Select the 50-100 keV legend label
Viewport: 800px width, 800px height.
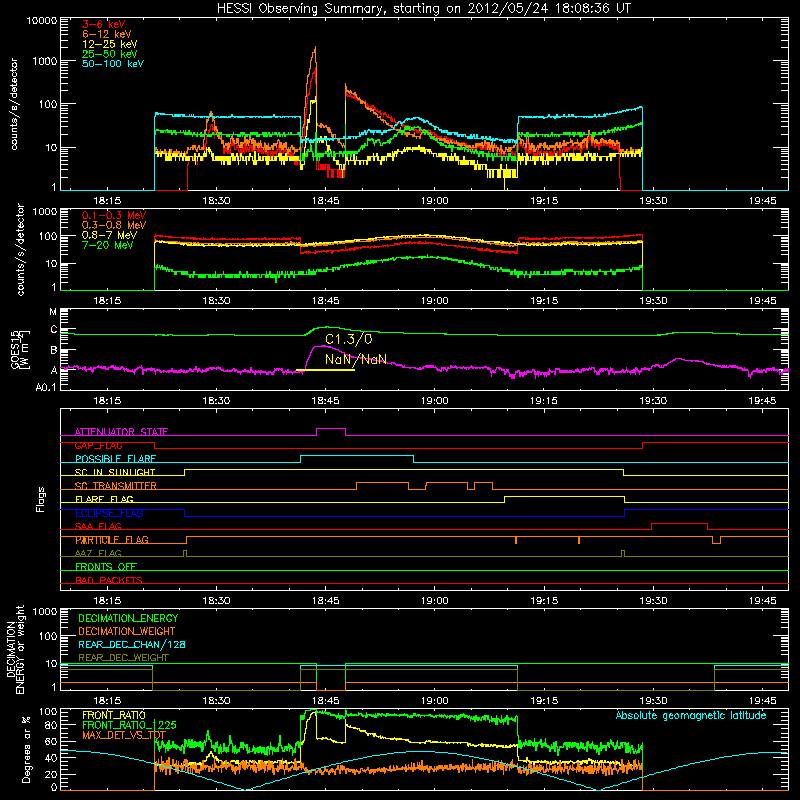pyautogui.click(x=113, y=63)
